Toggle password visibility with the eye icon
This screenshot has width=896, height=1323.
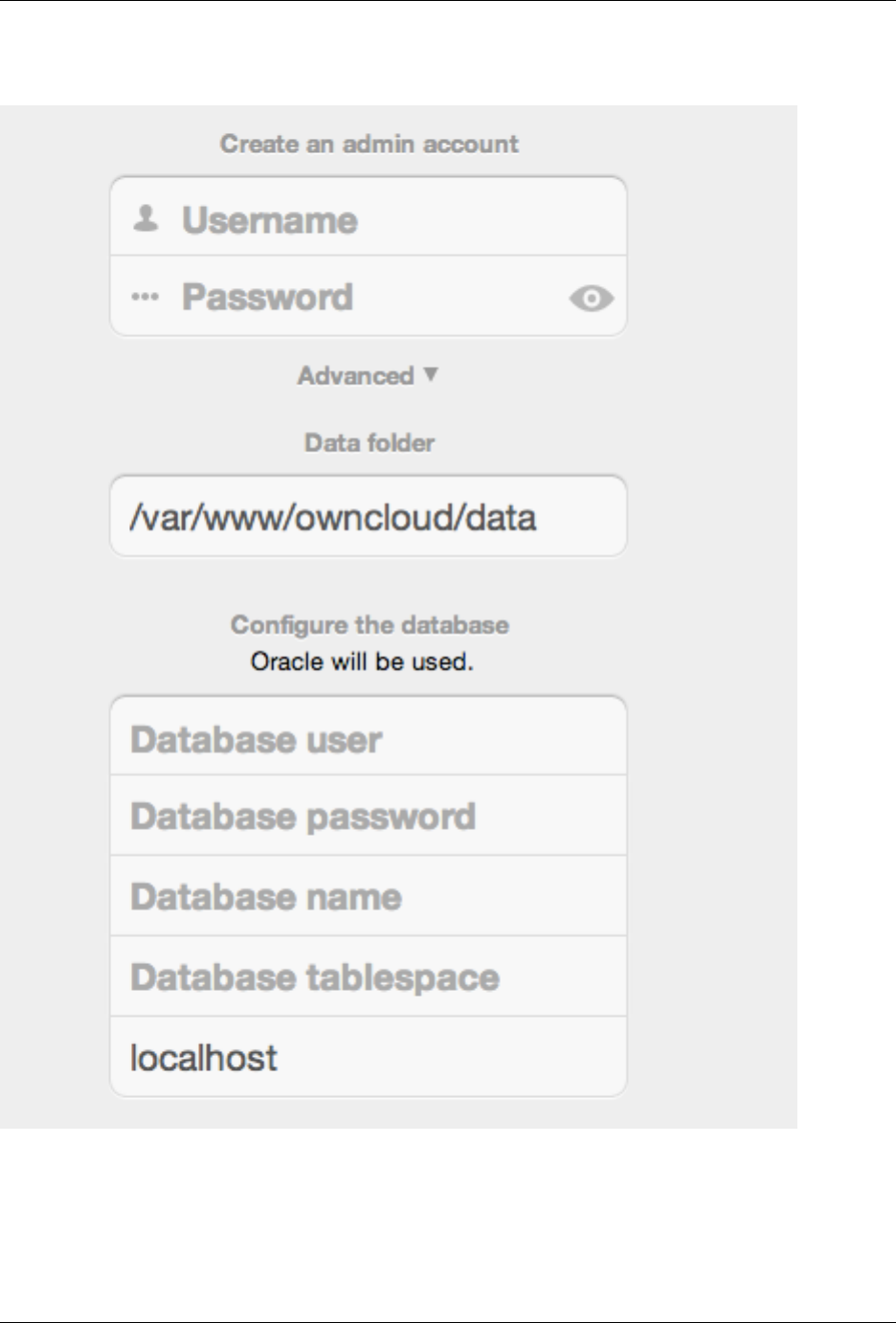click(591, 299)
